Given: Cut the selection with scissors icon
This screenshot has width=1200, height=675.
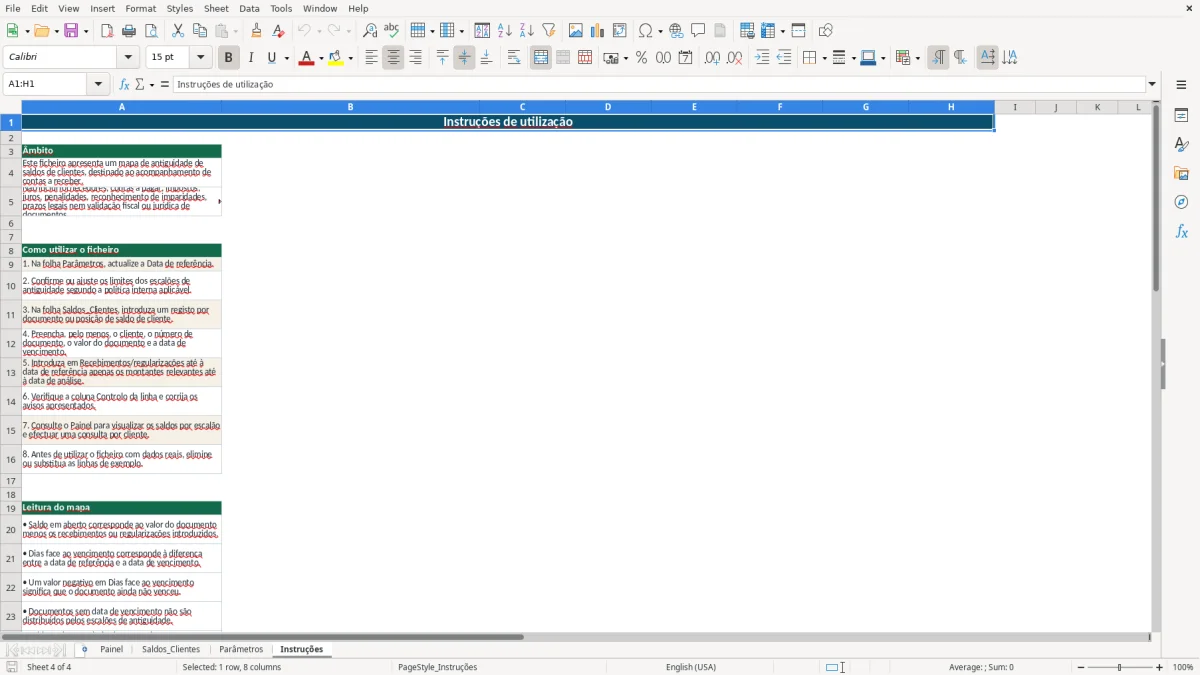Looking at the screenshot, I should coord(178,31).
